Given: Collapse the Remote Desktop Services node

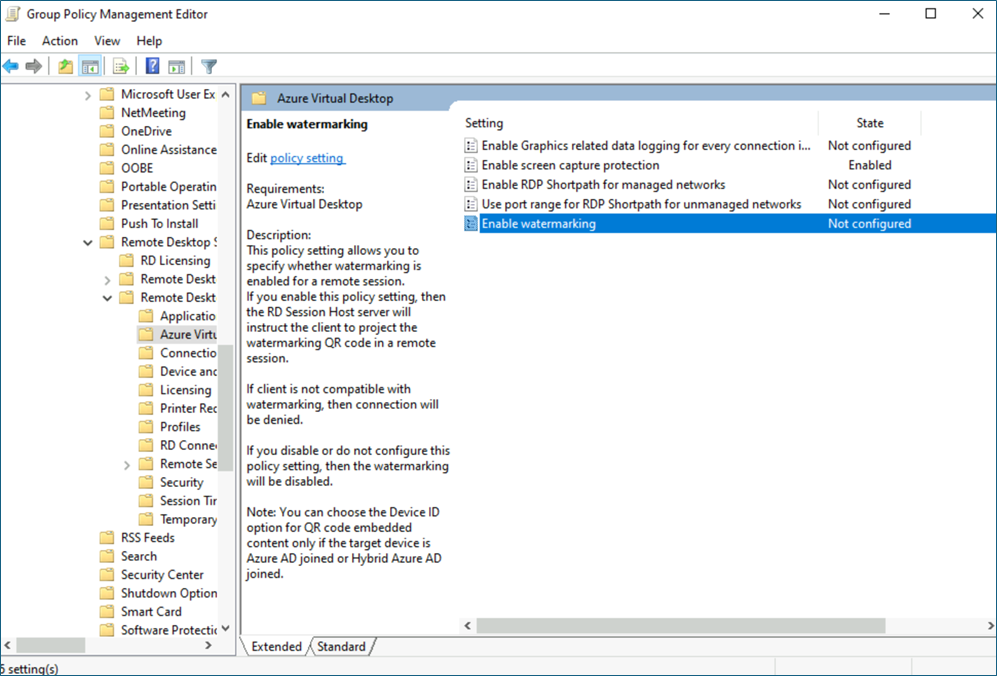Looking at the screenshot, I should (88, 243).
